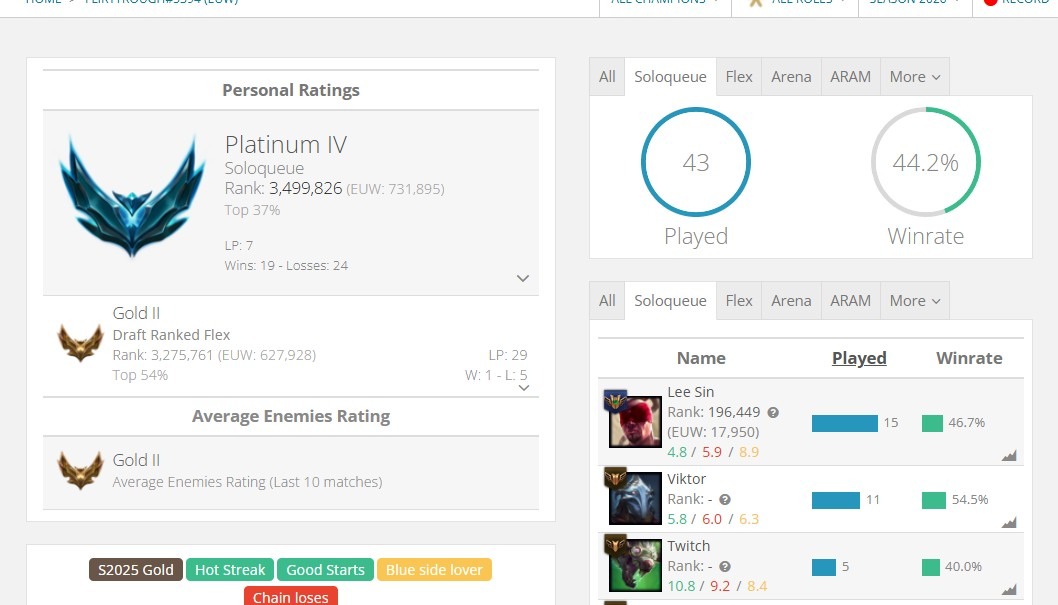Screen dimensions: 1058x605
Task: Click the Chain loses tag
Action: (x=291, y=596)
